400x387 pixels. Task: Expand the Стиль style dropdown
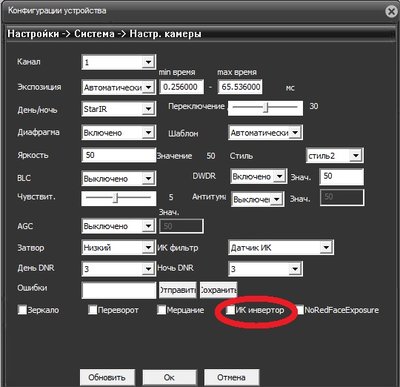pos(334,155)
